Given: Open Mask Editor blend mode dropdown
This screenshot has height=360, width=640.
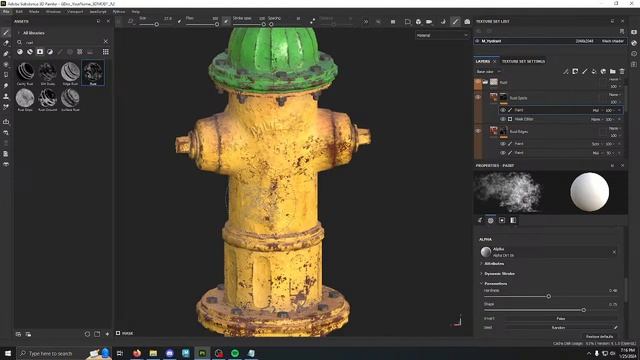Looking at the screenshot, I should (x=597, y=119).
